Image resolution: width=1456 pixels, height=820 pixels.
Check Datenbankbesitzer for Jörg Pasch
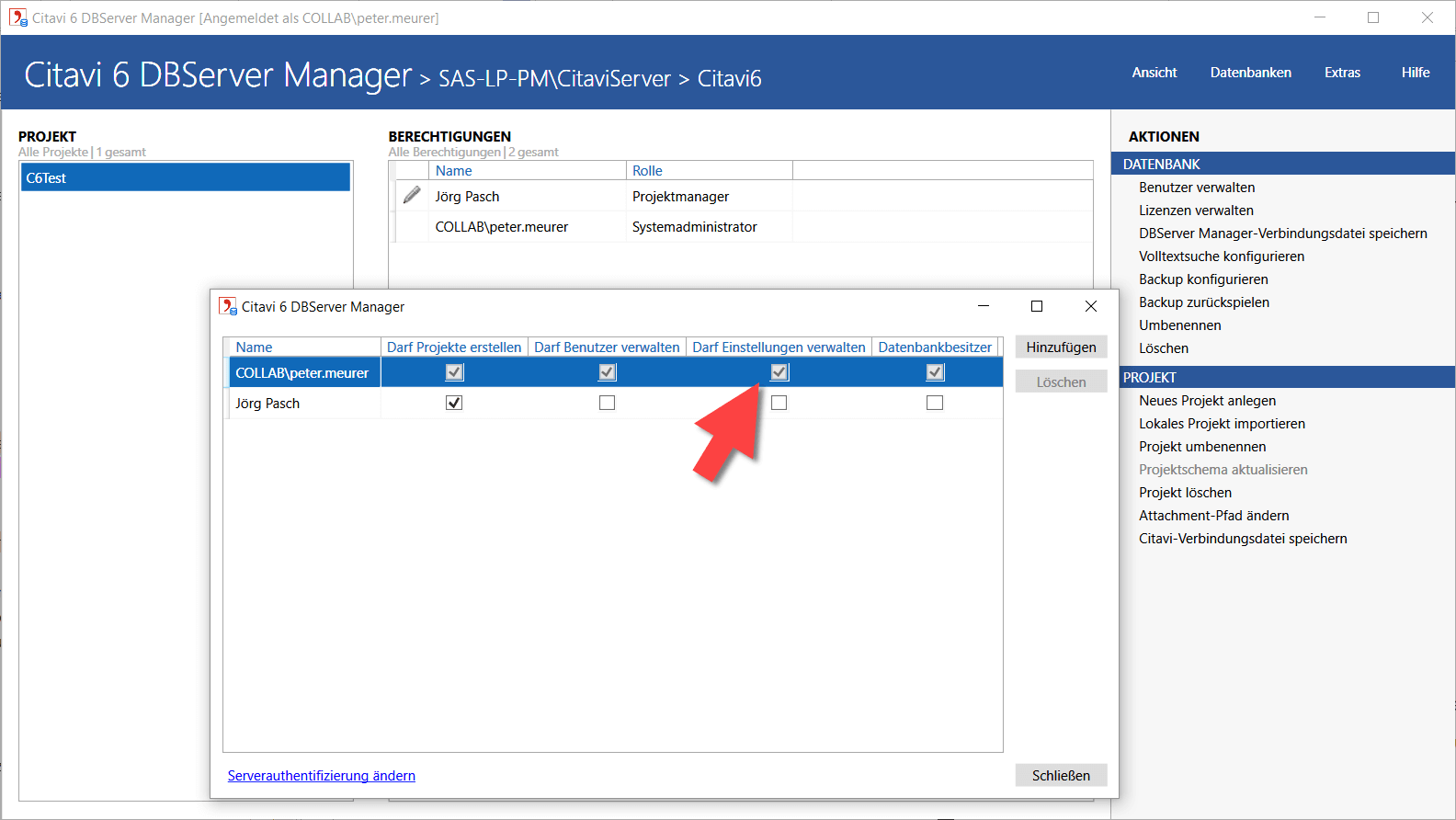(x=935, y=403)
